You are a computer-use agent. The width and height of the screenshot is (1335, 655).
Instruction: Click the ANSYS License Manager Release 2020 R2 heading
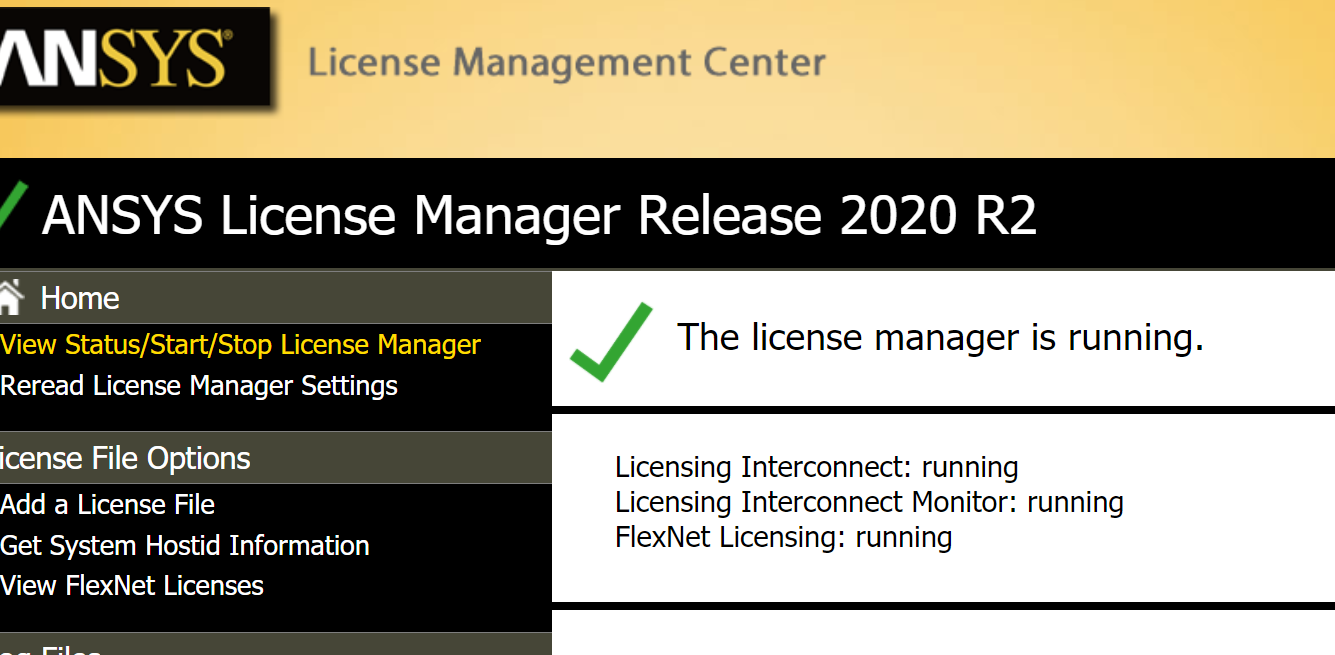point(539,215)
